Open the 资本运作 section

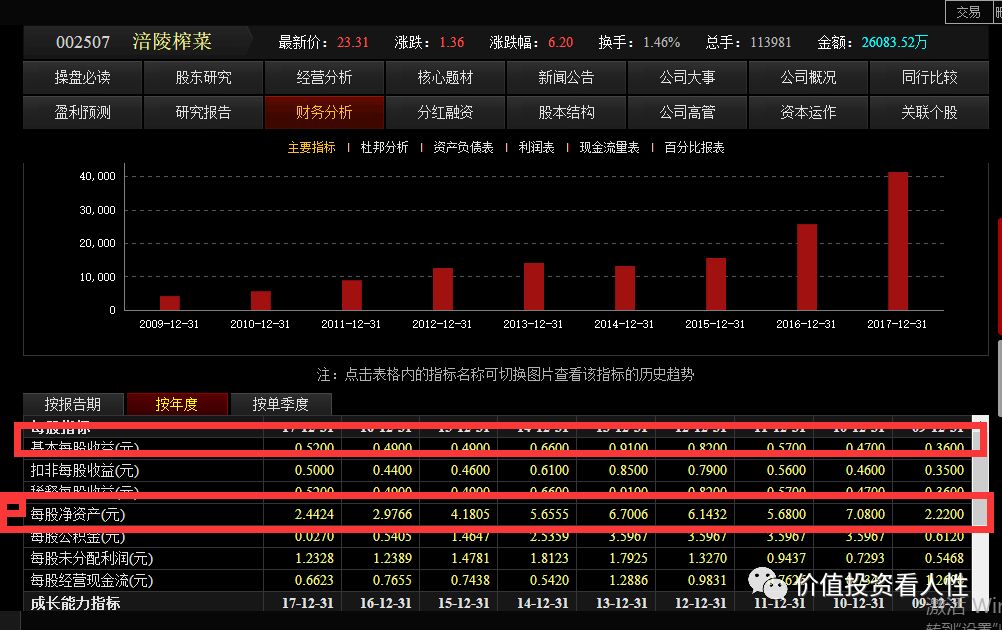pos(808,112)
